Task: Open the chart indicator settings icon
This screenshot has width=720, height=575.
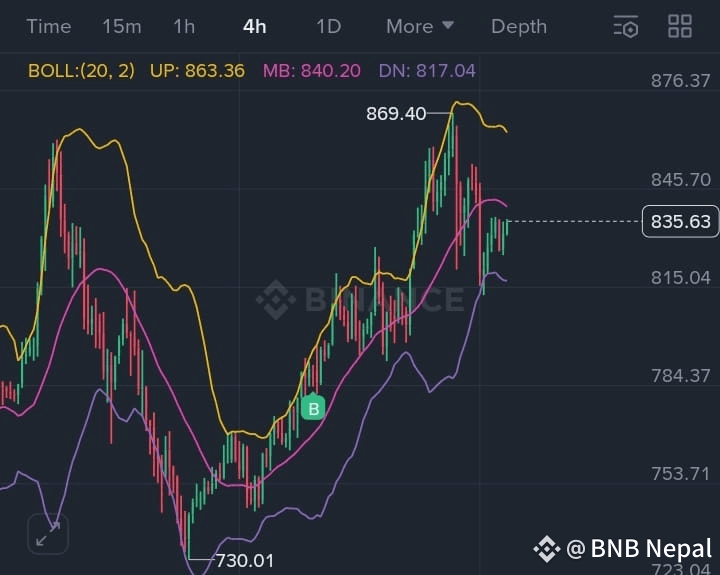Action: [x=626, y=26]
